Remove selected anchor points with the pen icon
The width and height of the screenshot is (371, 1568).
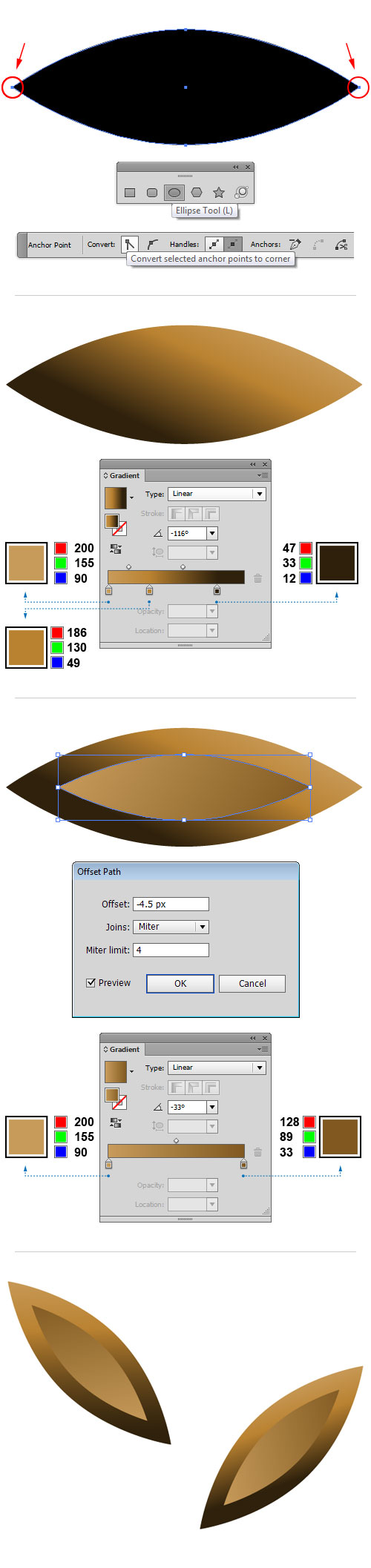pos(295,244)
